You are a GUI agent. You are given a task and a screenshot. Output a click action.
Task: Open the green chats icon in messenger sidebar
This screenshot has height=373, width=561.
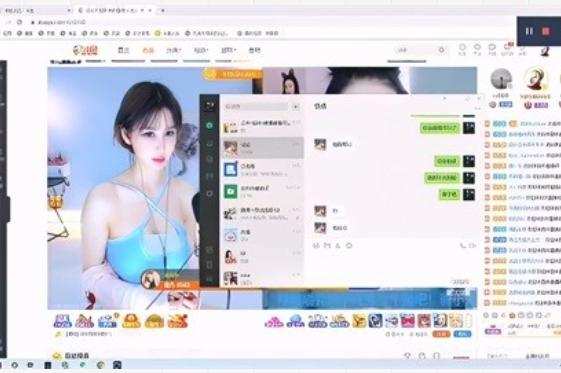coord(210,126)
